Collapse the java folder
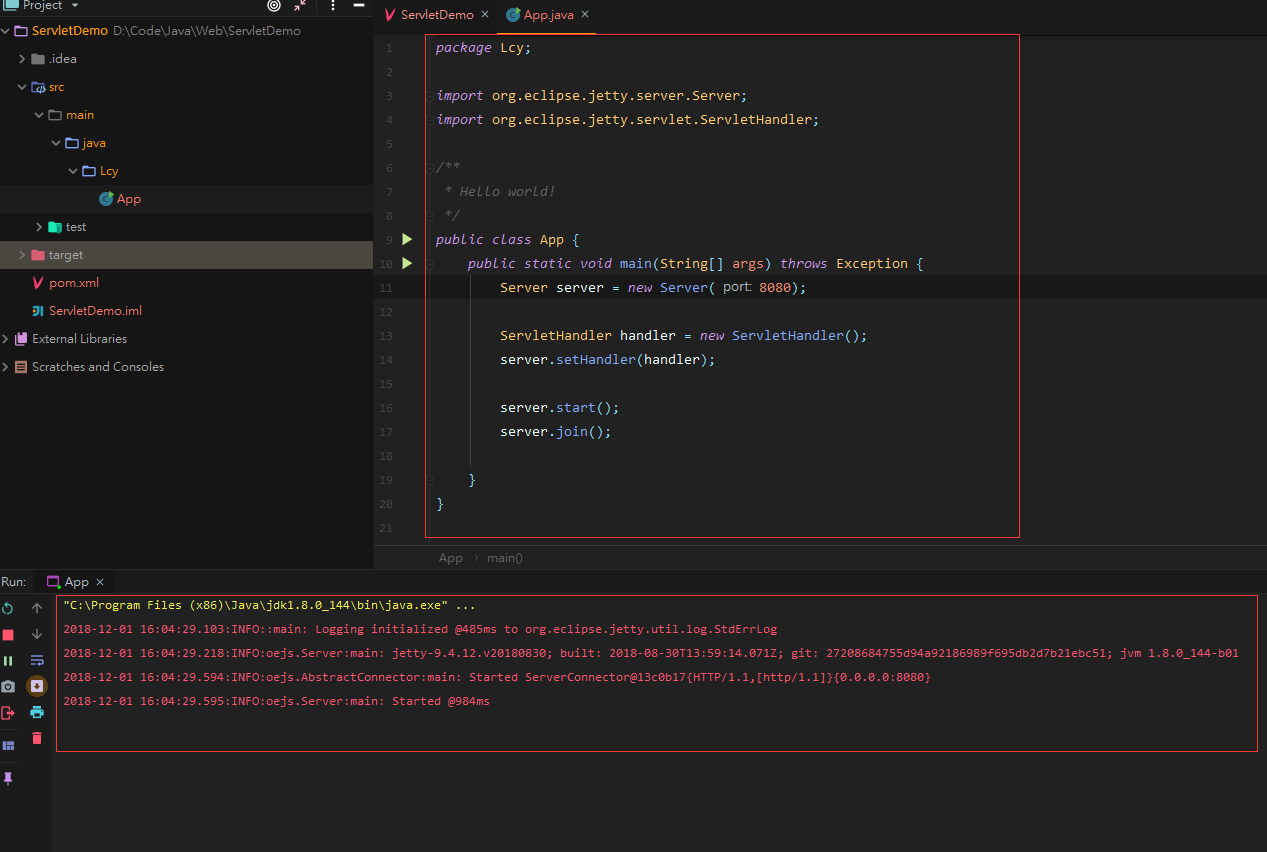Image resolution: width=1267 pixels, height=852 pixels. click(x=57, y=143)
